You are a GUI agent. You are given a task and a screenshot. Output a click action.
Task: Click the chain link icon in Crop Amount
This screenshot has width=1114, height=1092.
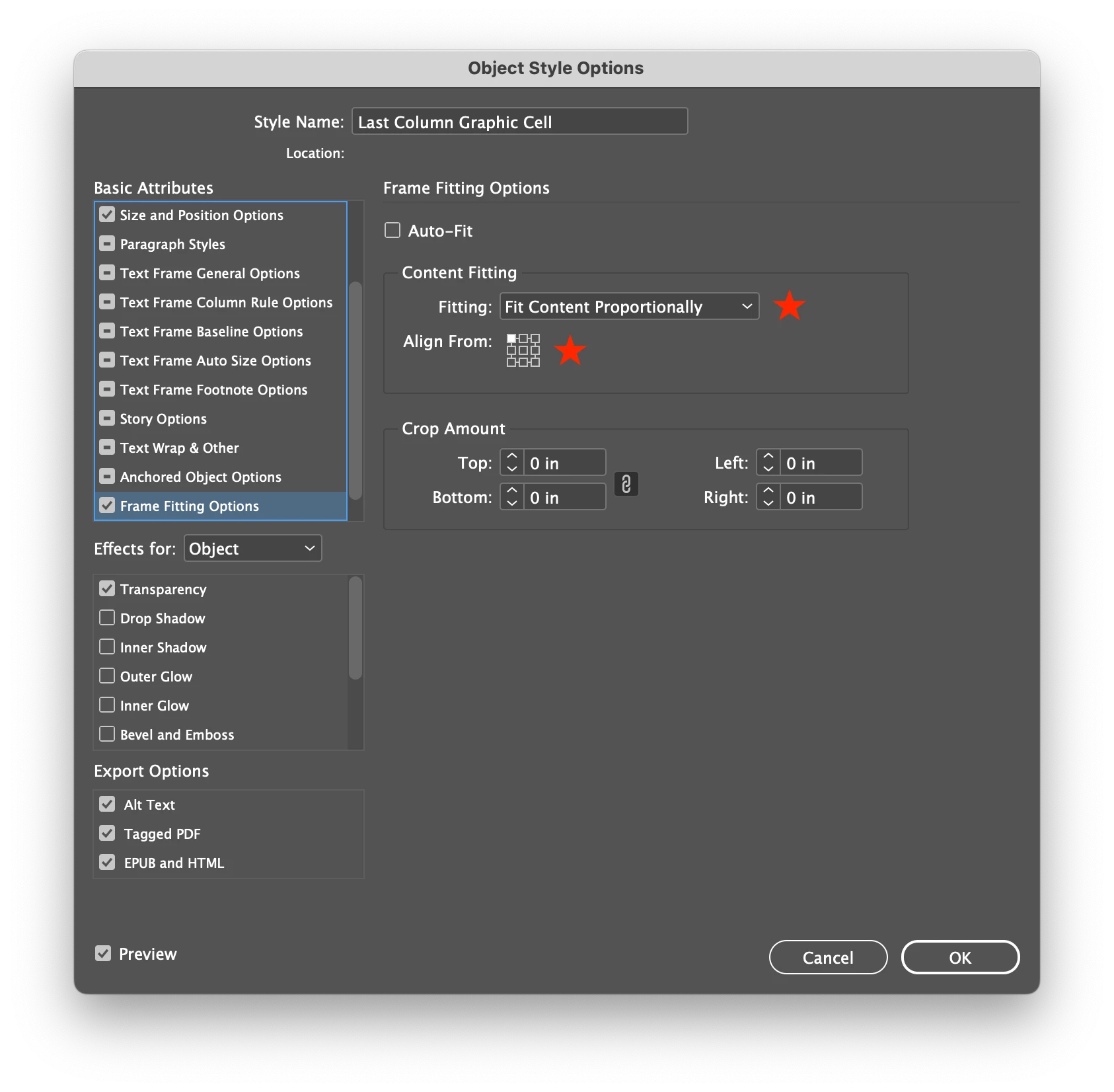(x=626, y=485)
